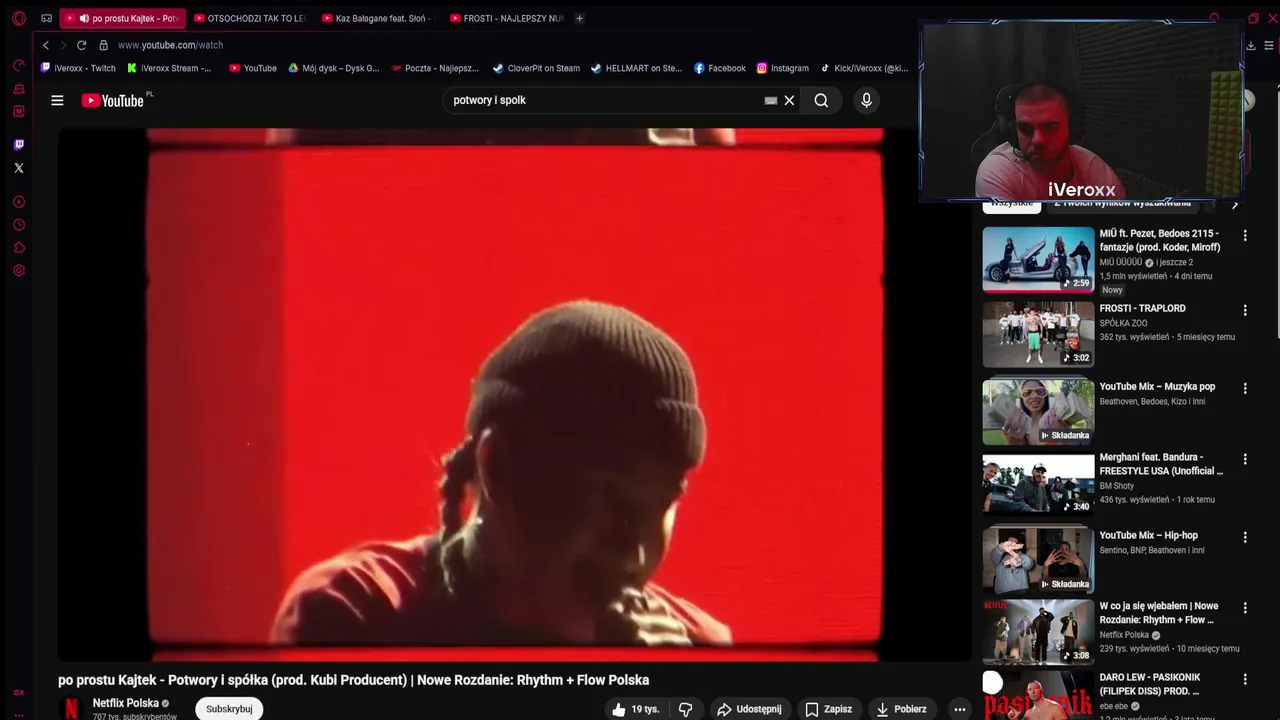Open options for DARO LEW - PASIONIK
Viewport: 1280px width, 720px height.
pyautogui.click(x=1245, y=679)
